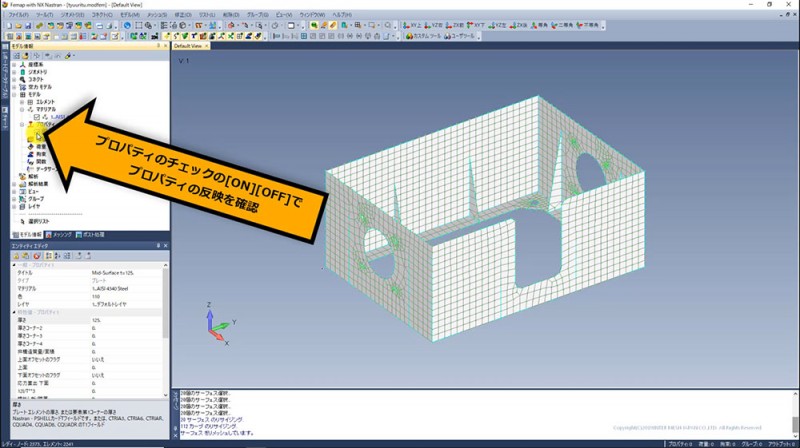Open the メッシュ menu
Viewport: 800px width, 448px height.
click(157, 15)
